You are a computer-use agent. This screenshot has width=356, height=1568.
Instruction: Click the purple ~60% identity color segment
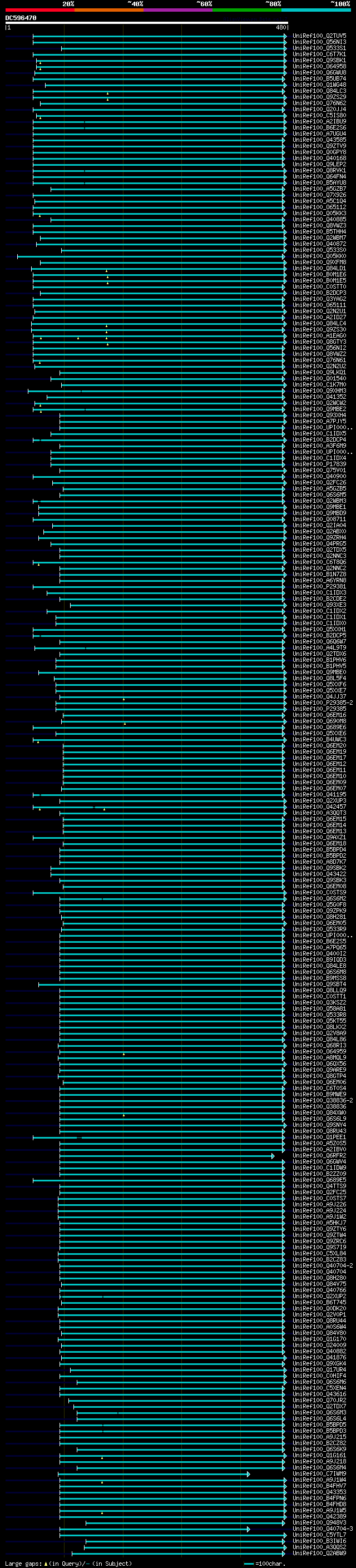point(179,10)
